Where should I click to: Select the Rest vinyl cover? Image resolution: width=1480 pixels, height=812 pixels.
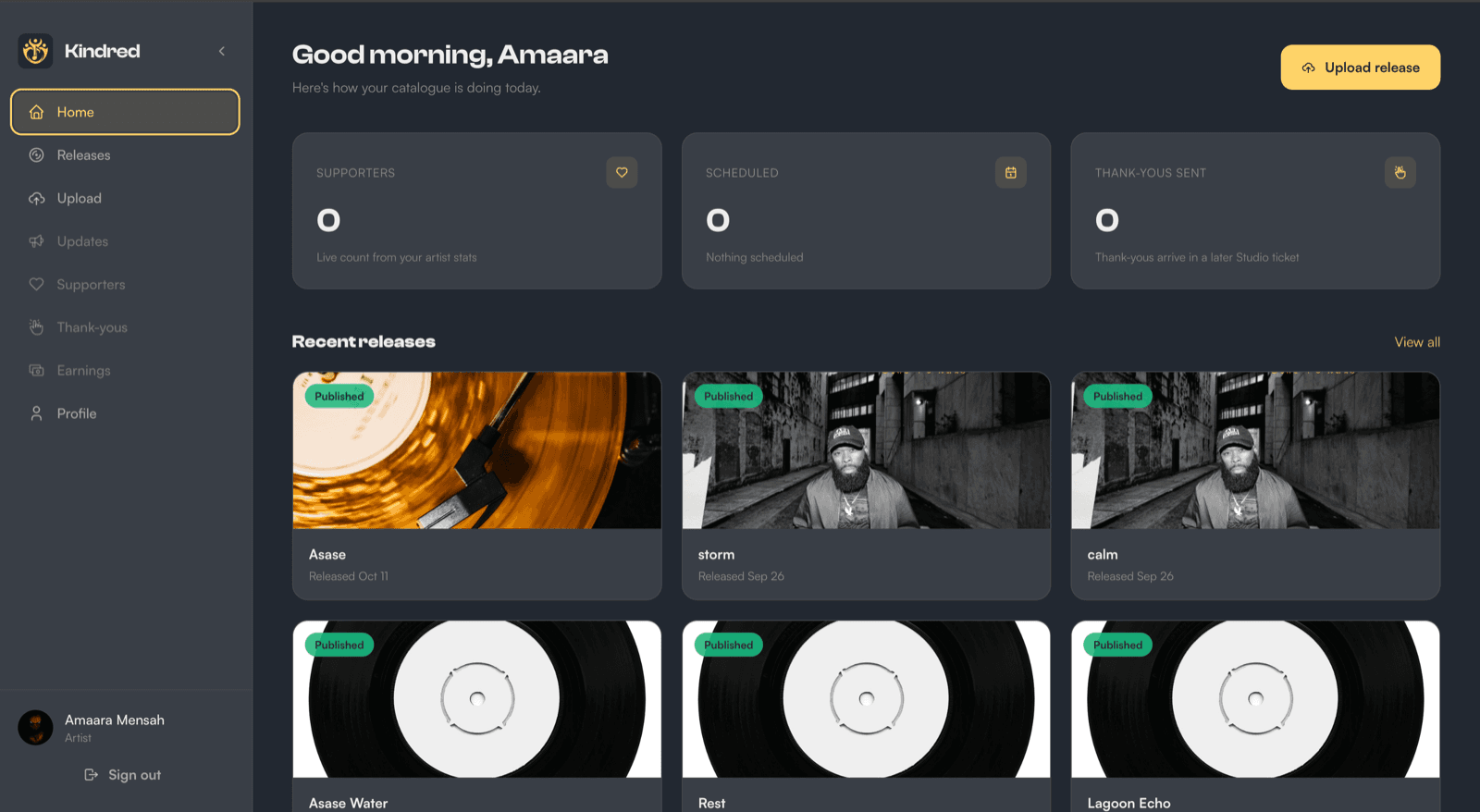[867, 699]
